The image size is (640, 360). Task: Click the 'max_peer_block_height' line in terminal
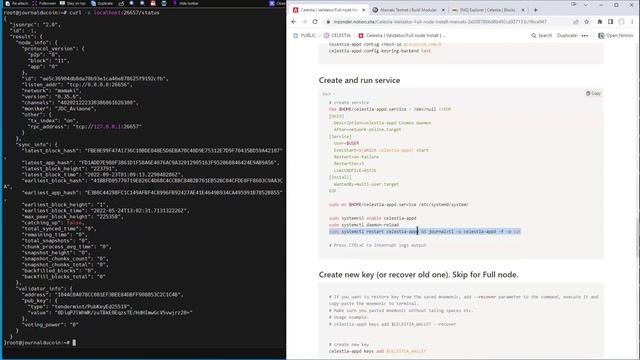click(x=73, y=217)
